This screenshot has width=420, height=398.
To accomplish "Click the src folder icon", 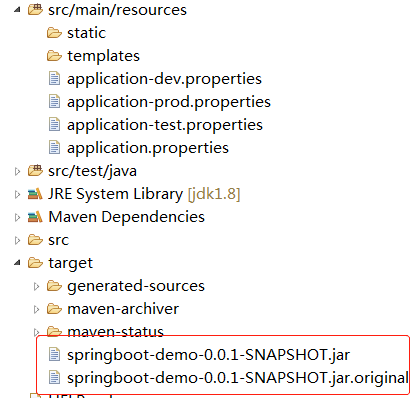I will (x=35, y=240).
